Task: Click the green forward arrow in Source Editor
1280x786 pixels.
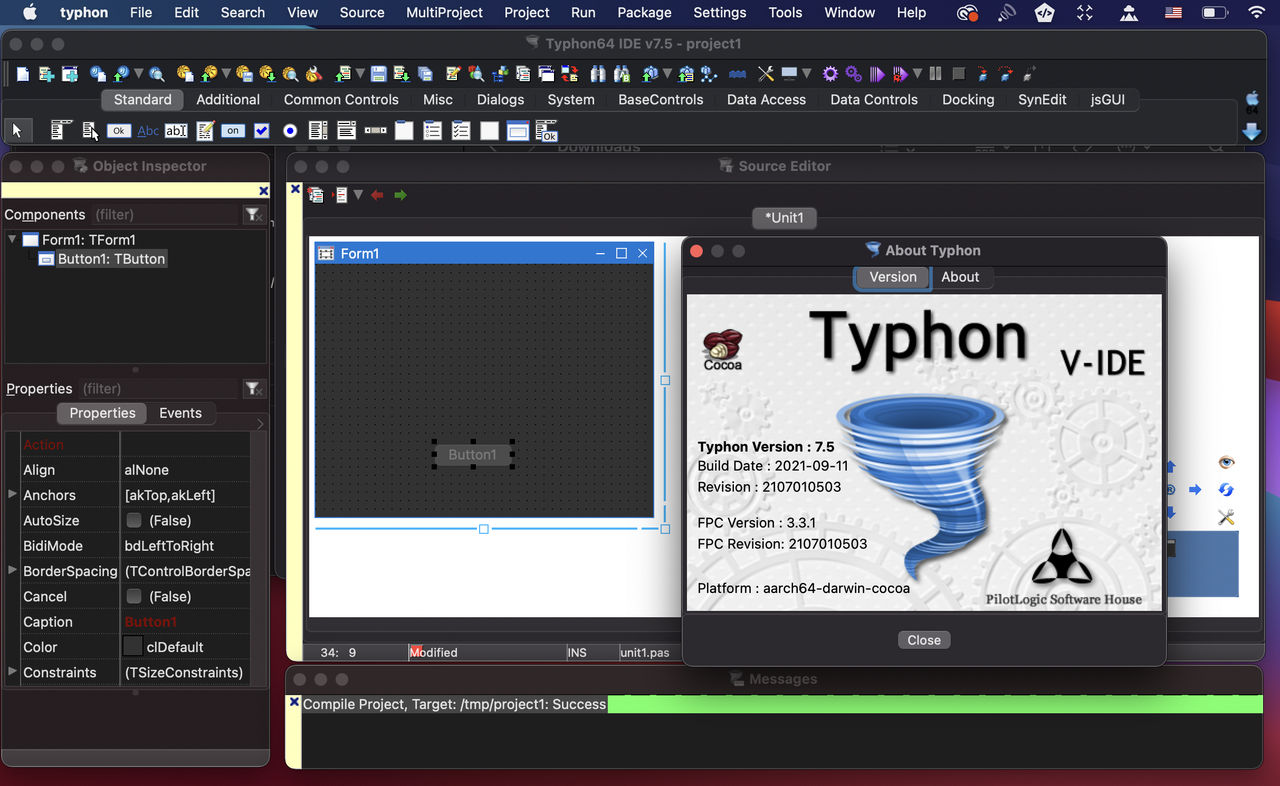Action: pos(401,195)
